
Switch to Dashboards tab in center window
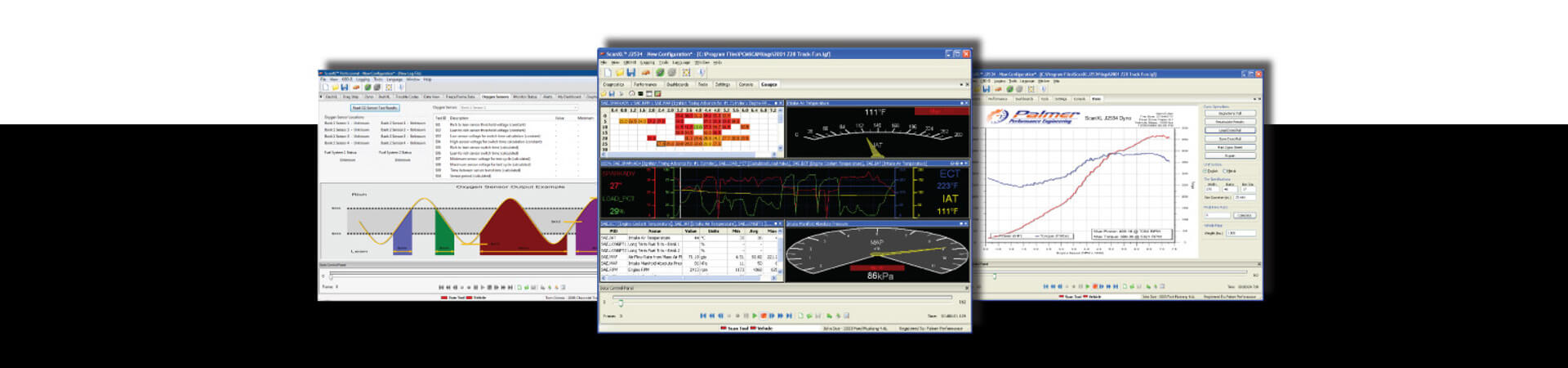tap(678, 84)
